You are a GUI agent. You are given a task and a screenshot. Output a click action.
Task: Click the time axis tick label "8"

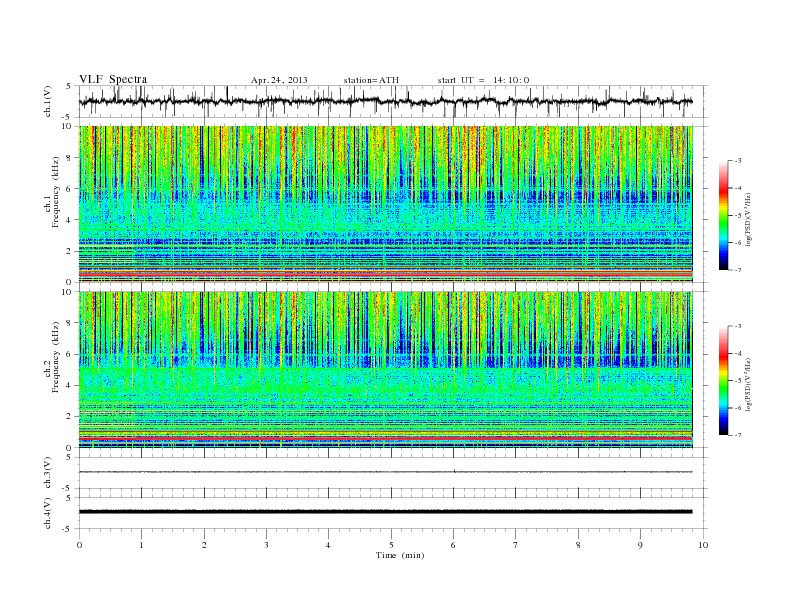click(x=578, y=545)
